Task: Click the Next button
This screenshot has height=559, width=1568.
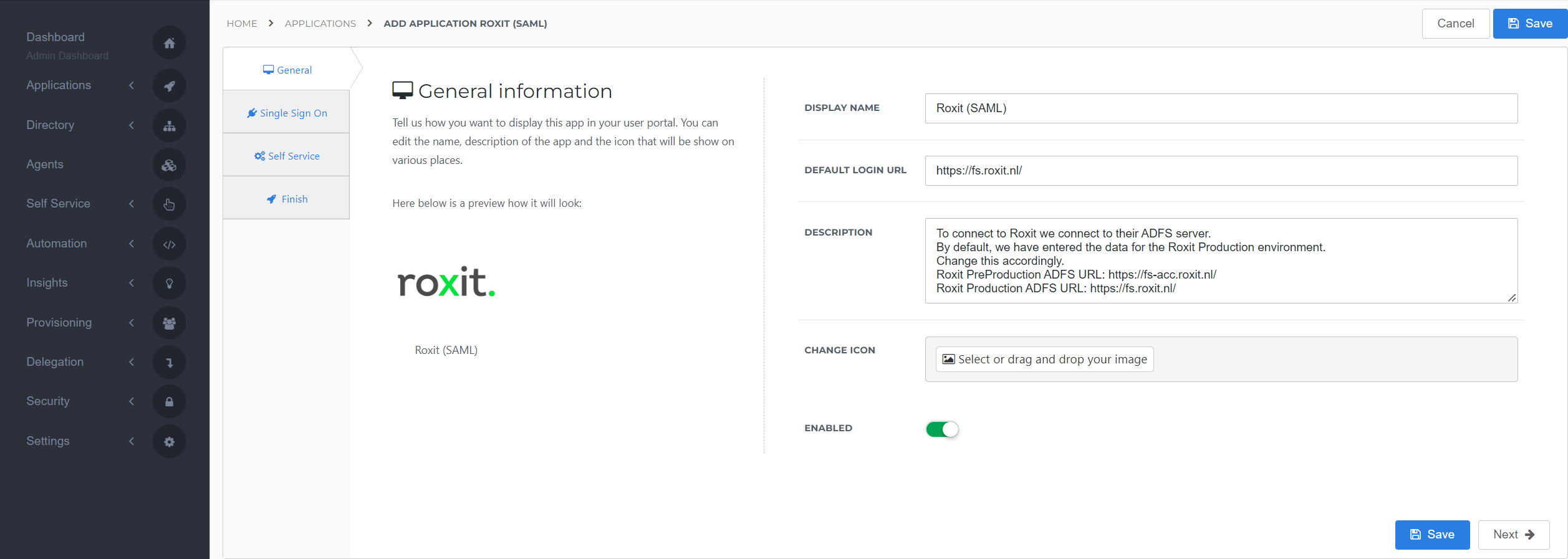Action: [1514, 535]
